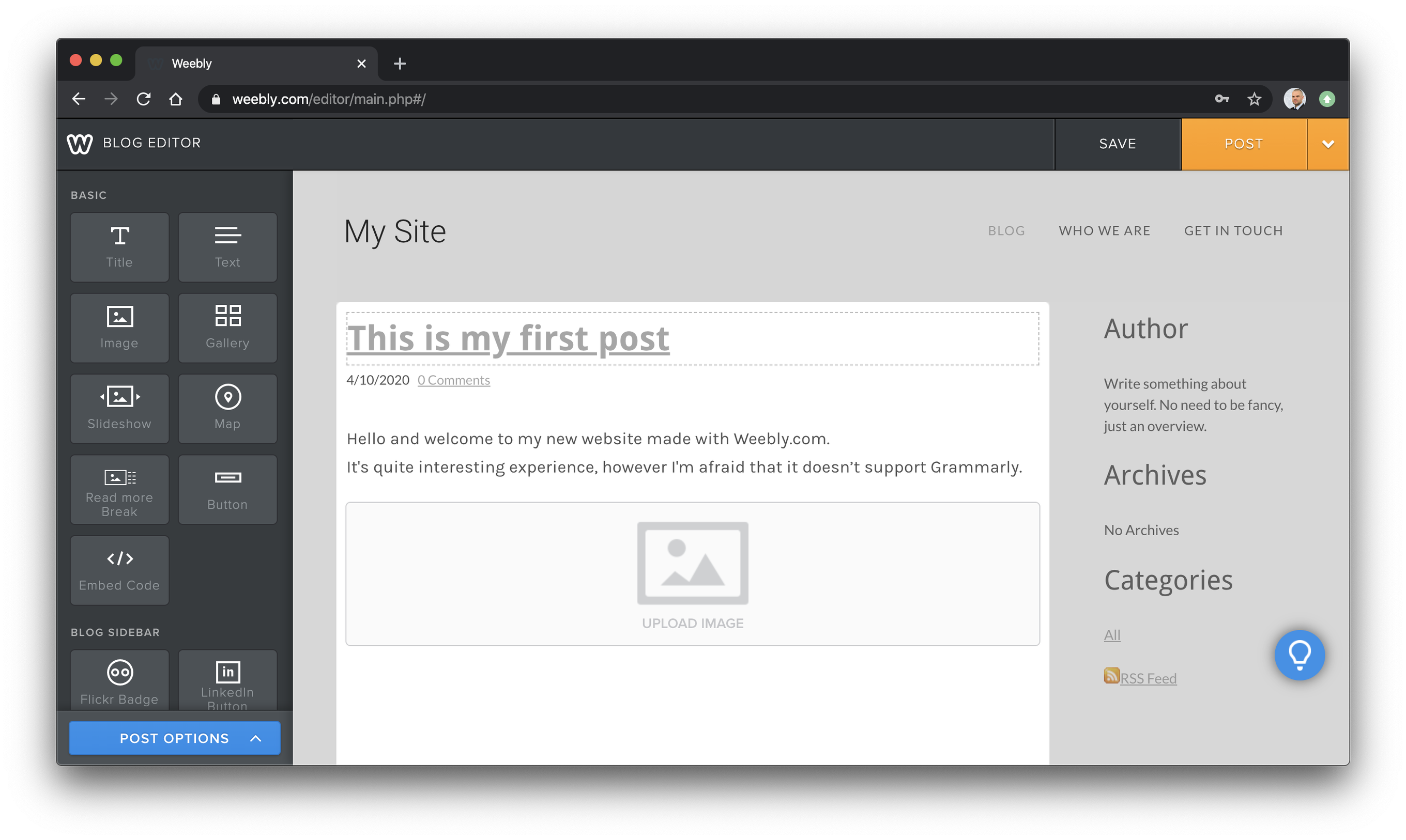Click the 'My Site' site title

coord(395,231)
